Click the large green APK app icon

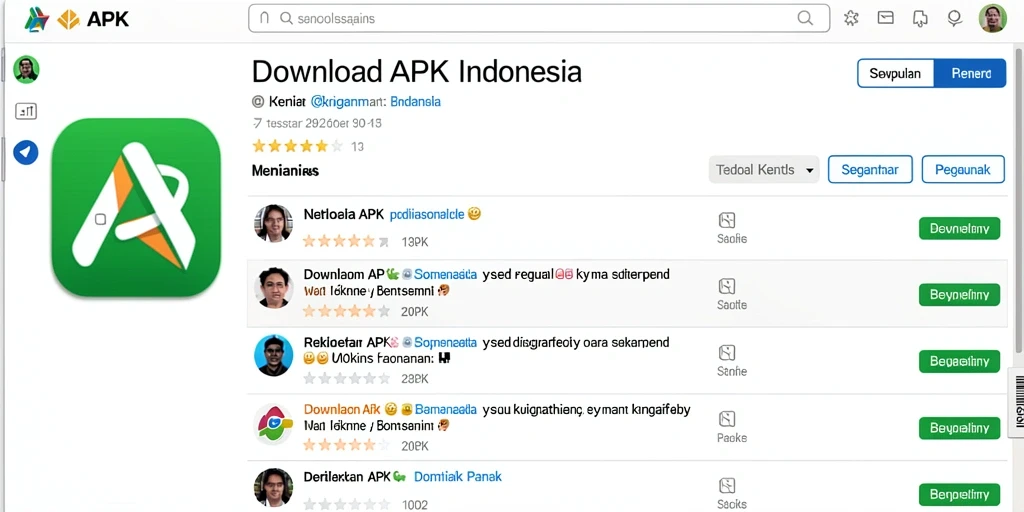coord(136,207)
